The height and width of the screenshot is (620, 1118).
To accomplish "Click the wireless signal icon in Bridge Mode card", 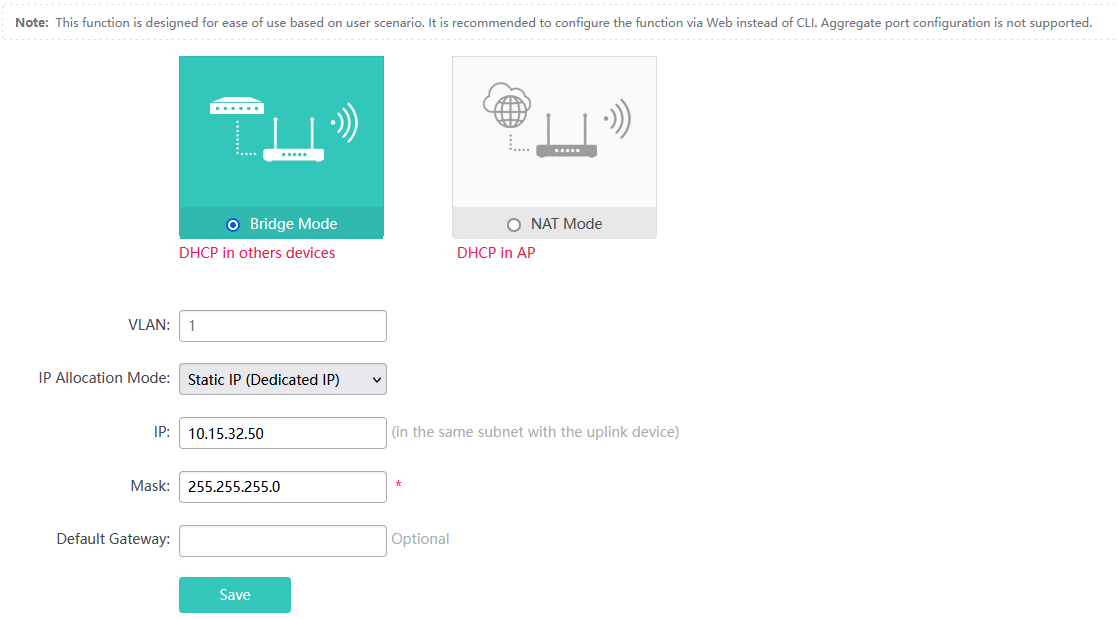I will tap(344, 123).
